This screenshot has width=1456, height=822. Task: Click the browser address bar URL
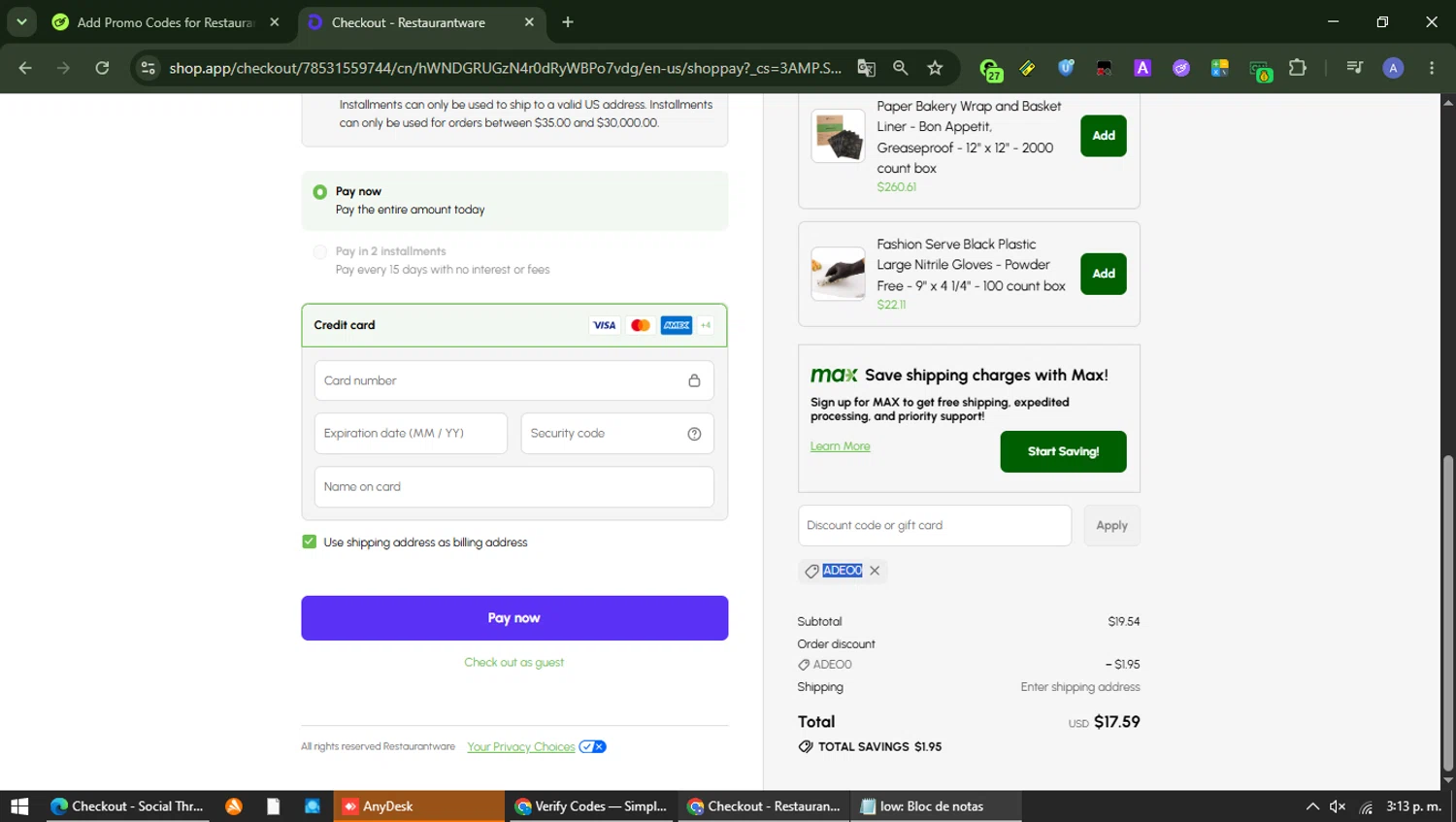(505, 68)
